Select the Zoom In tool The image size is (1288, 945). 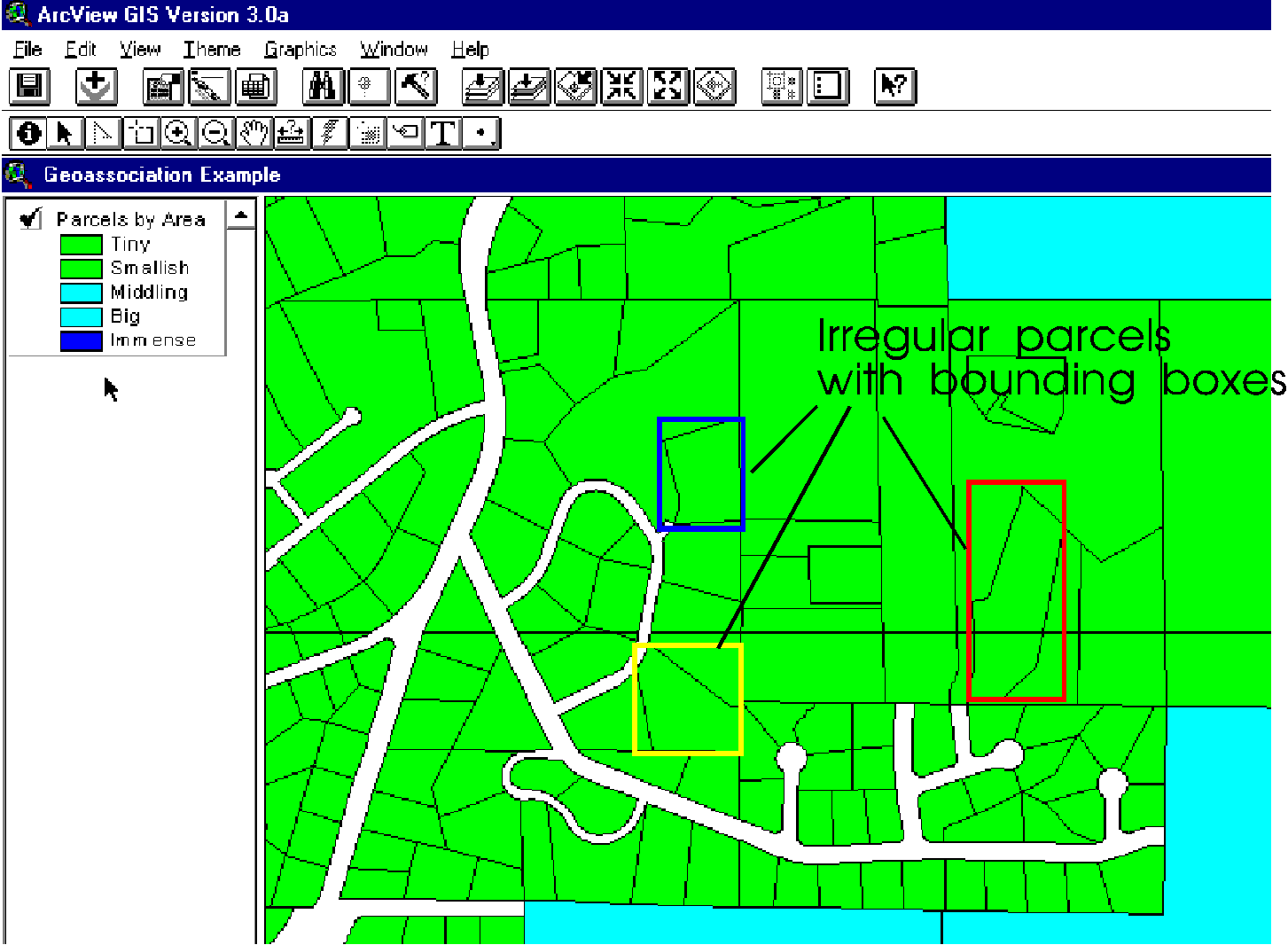[x=178, y=132]
